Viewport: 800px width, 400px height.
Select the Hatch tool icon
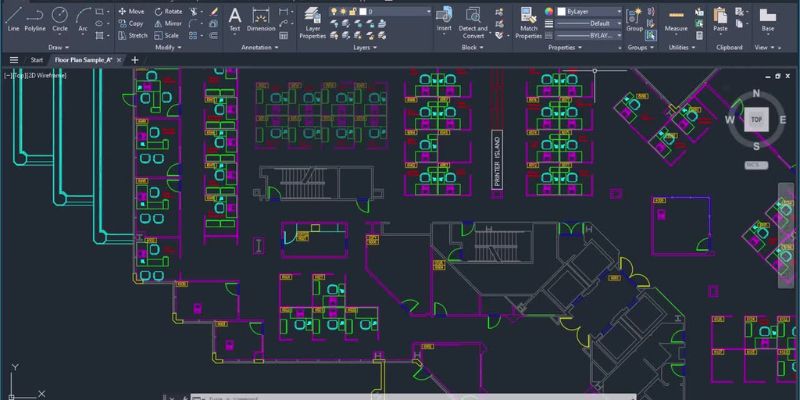coord(99,36)
